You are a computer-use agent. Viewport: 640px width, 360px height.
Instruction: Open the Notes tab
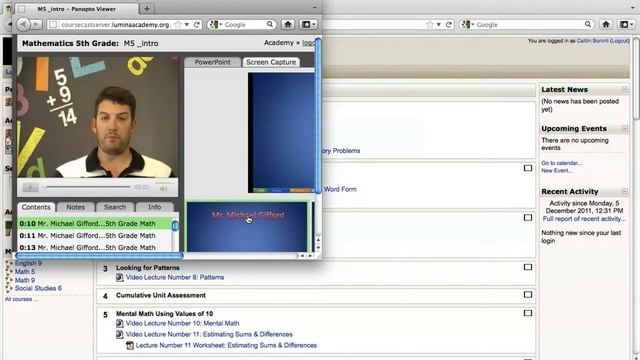point(76,207)
